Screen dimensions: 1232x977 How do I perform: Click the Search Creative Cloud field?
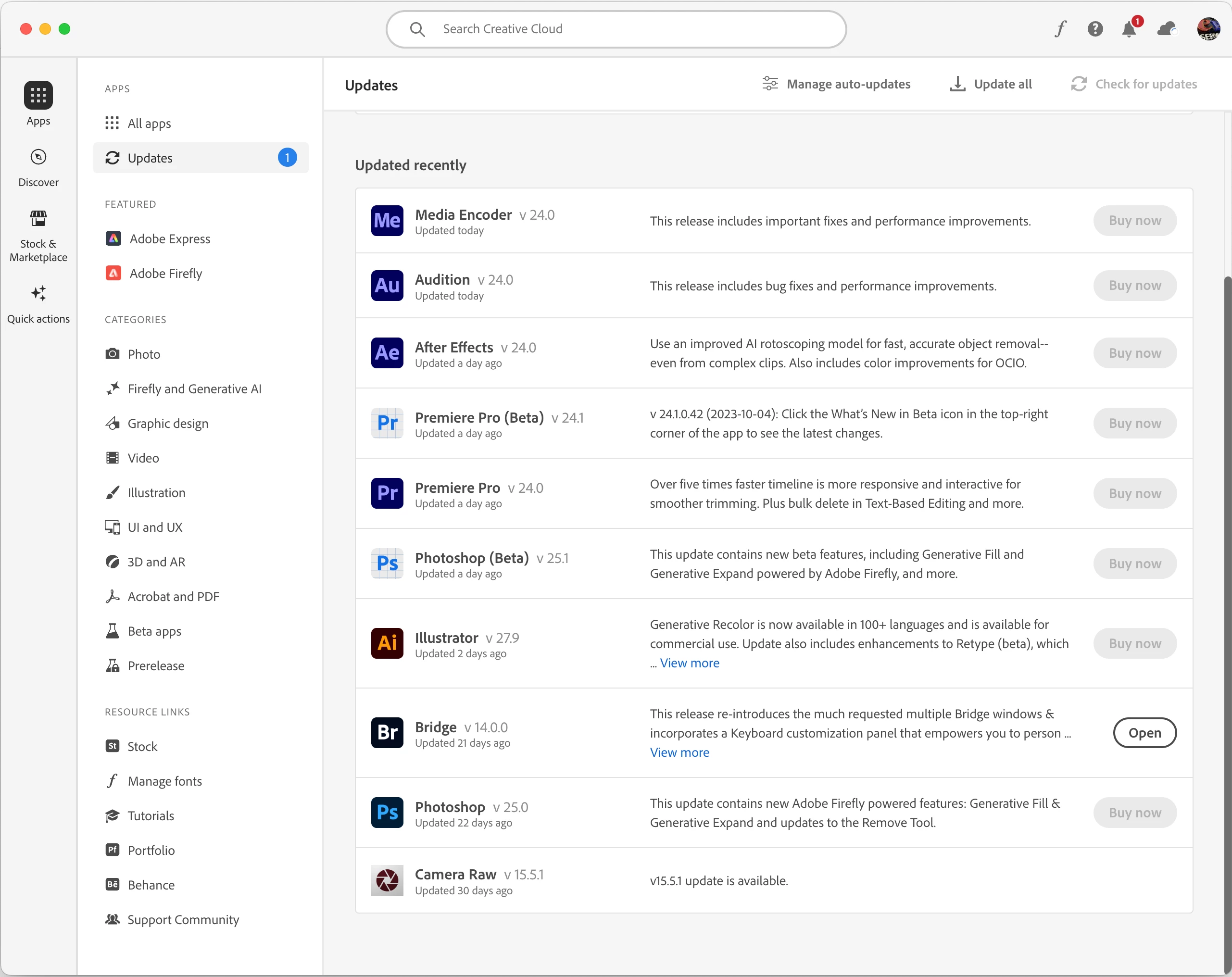point(616,28)
